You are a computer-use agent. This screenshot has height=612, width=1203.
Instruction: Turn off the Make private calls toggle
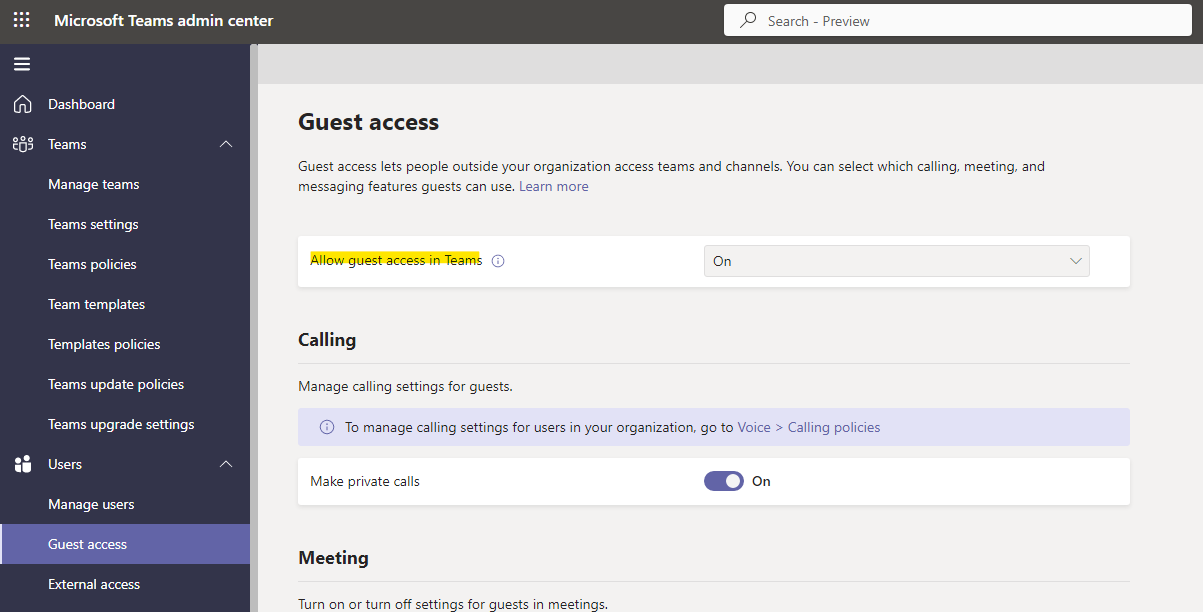pos(723,480)
